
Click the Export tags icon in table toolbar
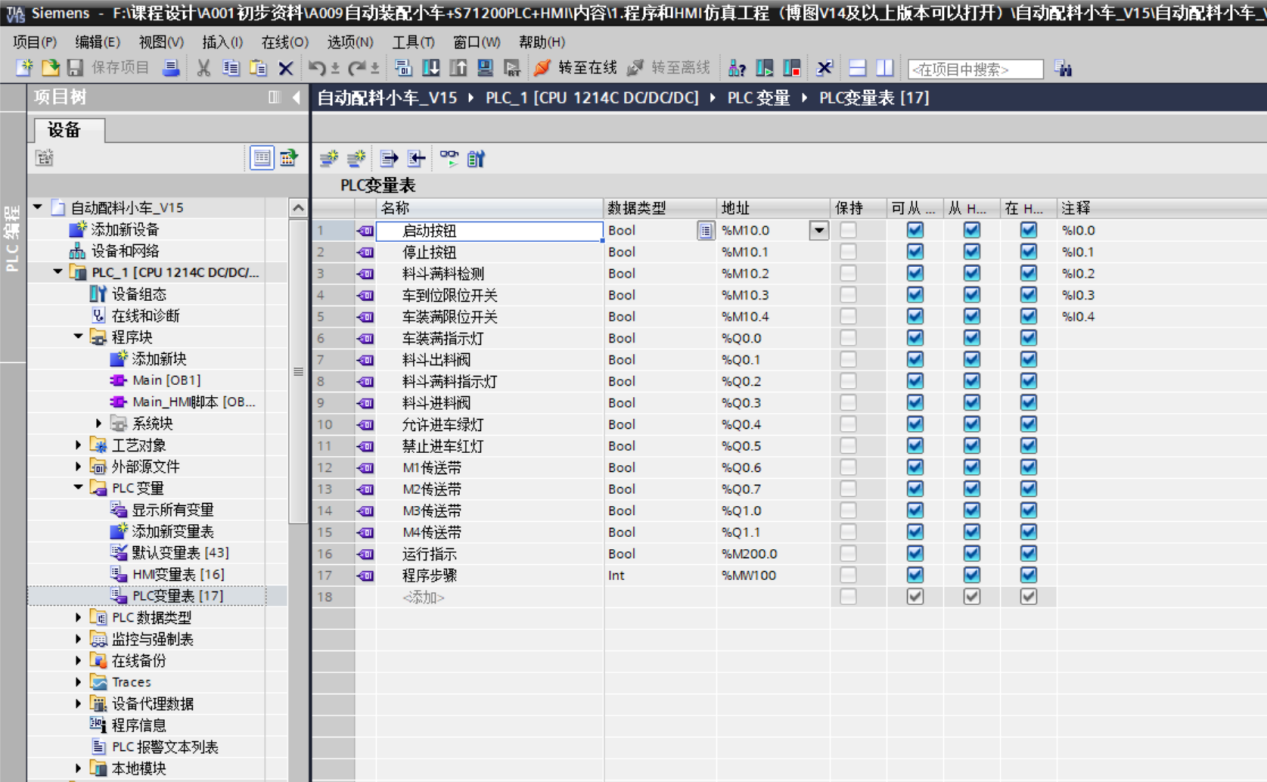click(x=389, y=158)
